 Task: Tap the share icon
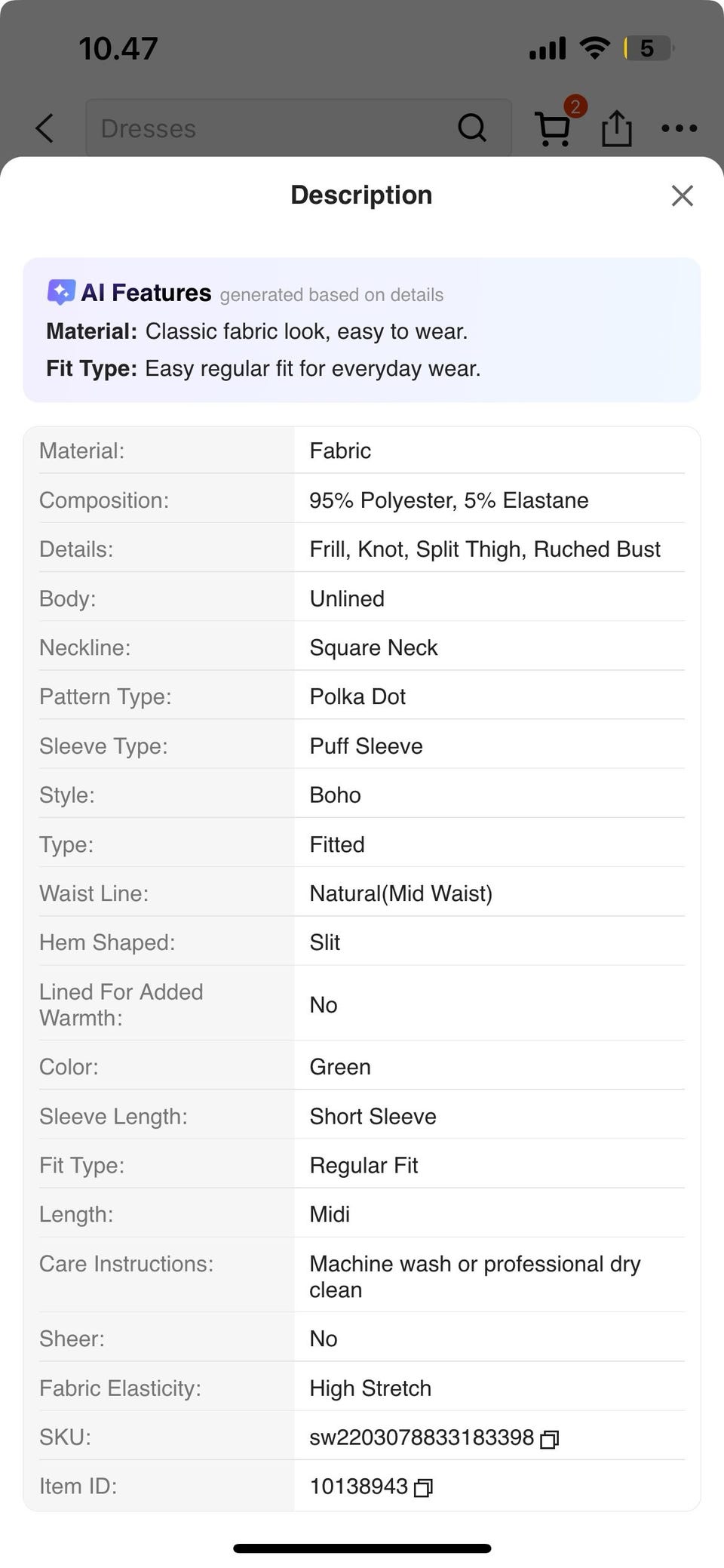point(616,128)
